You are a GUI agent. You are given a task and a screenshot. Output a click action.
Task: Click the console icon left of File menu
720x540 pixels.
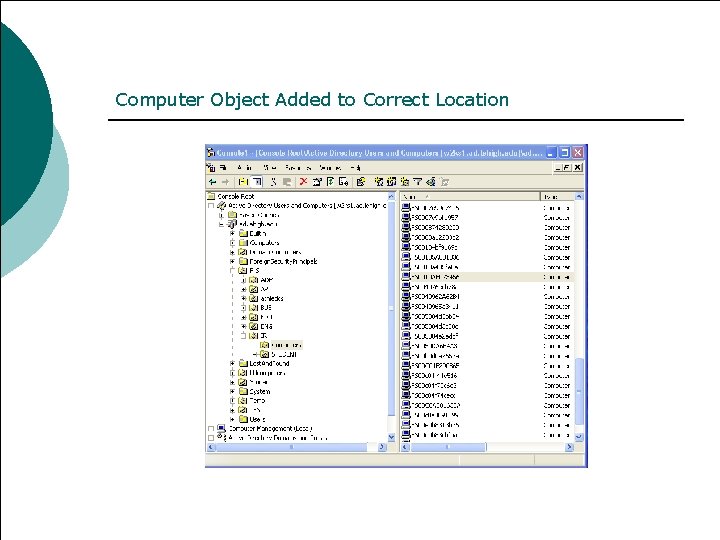[x=211, y=168]
